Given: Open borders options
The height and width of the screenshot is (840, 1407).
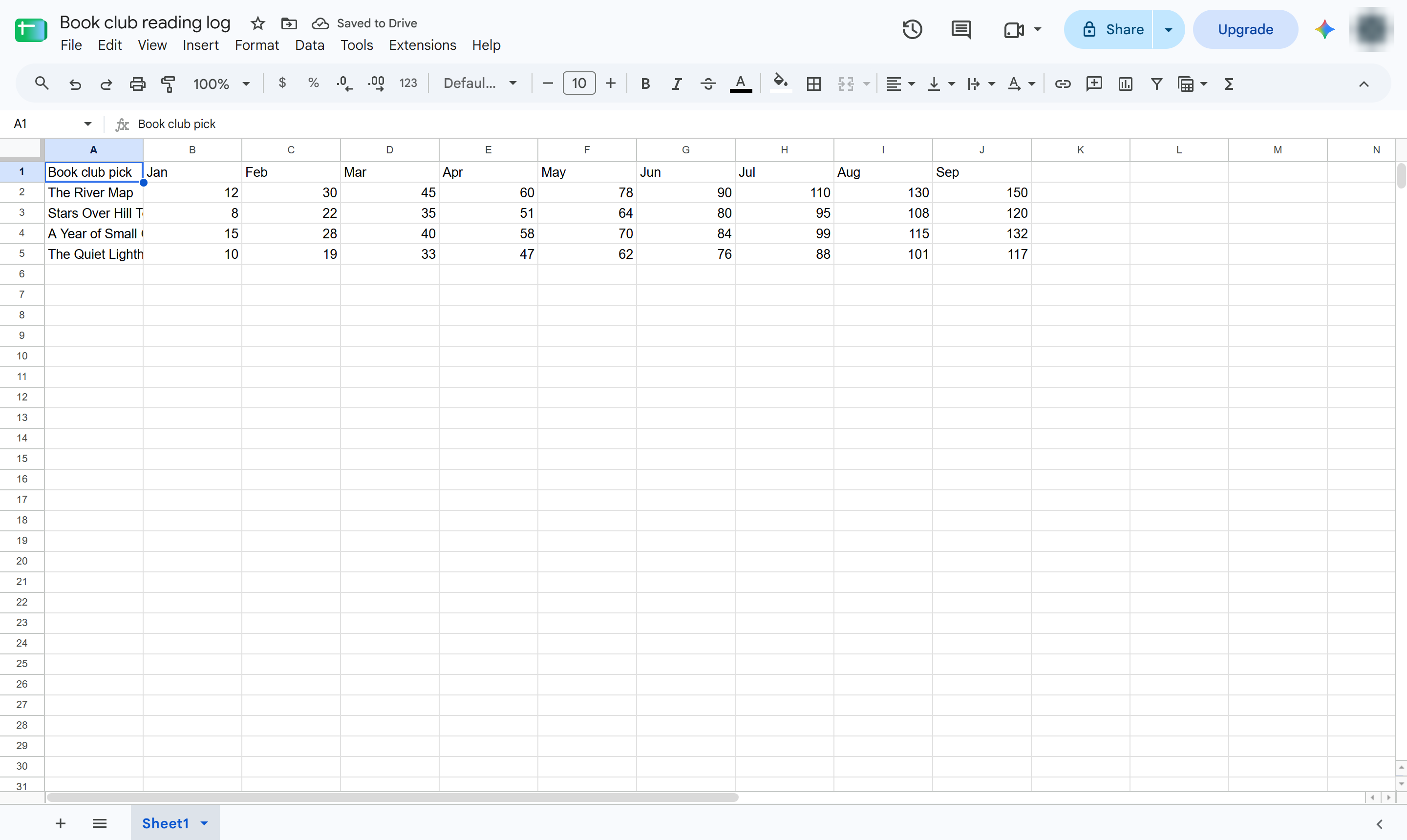Looking at the screenshot, I should click(x=813, y=84).
